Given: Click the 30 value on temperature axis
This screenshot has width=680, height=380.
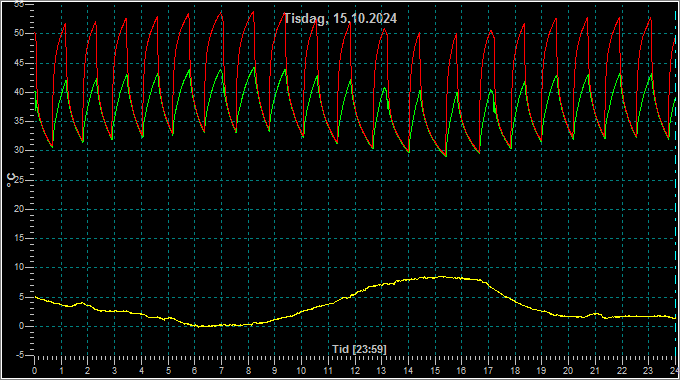Looking at the screenshot, I should click(x=19, y=151).
